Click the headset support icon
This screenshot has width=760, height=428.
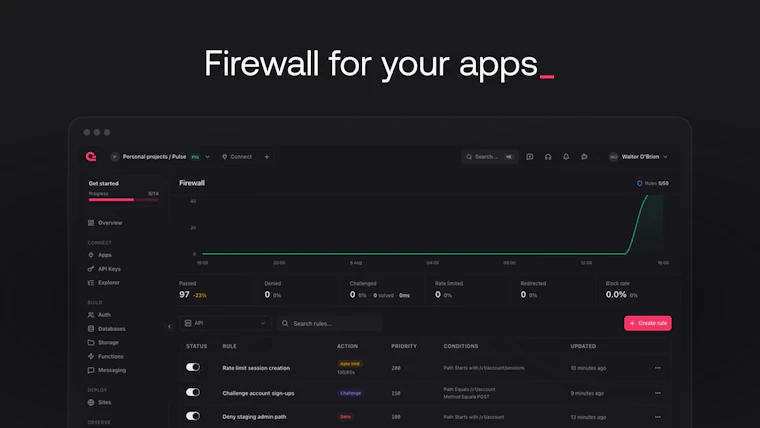(548, 157)
